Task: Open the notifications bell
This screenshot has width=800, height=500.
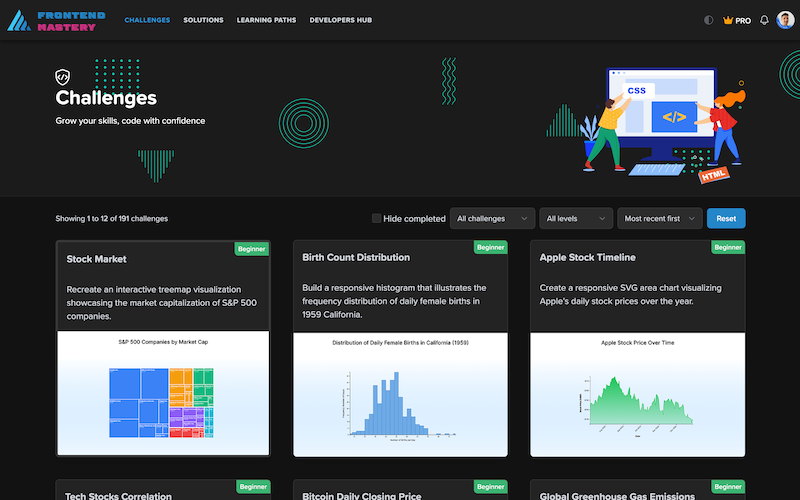Action: pos(765,20)
